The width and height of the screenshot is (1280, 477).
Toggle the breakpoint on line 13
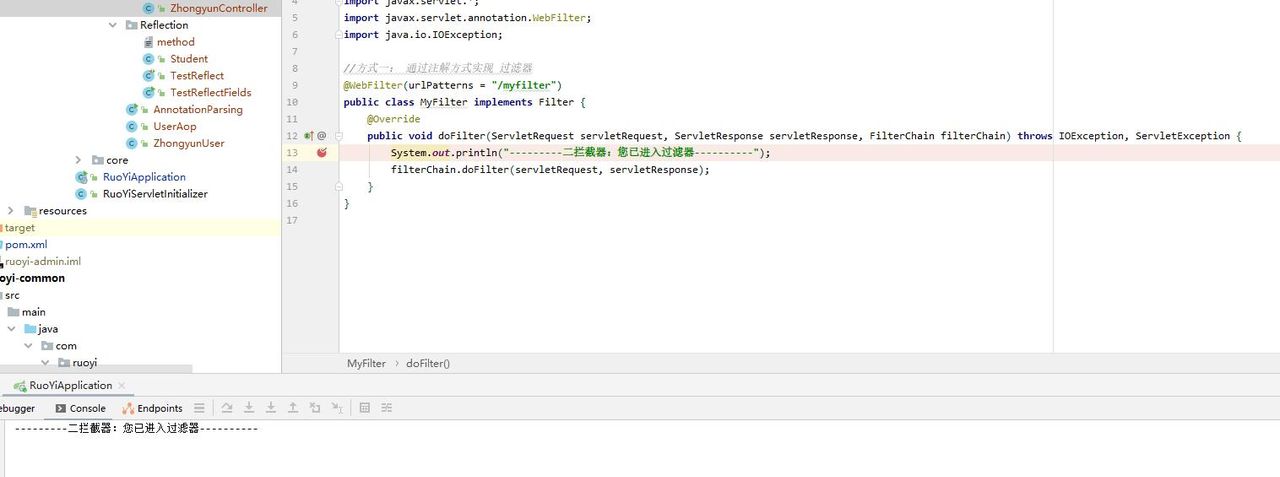(x=322, y=153)
